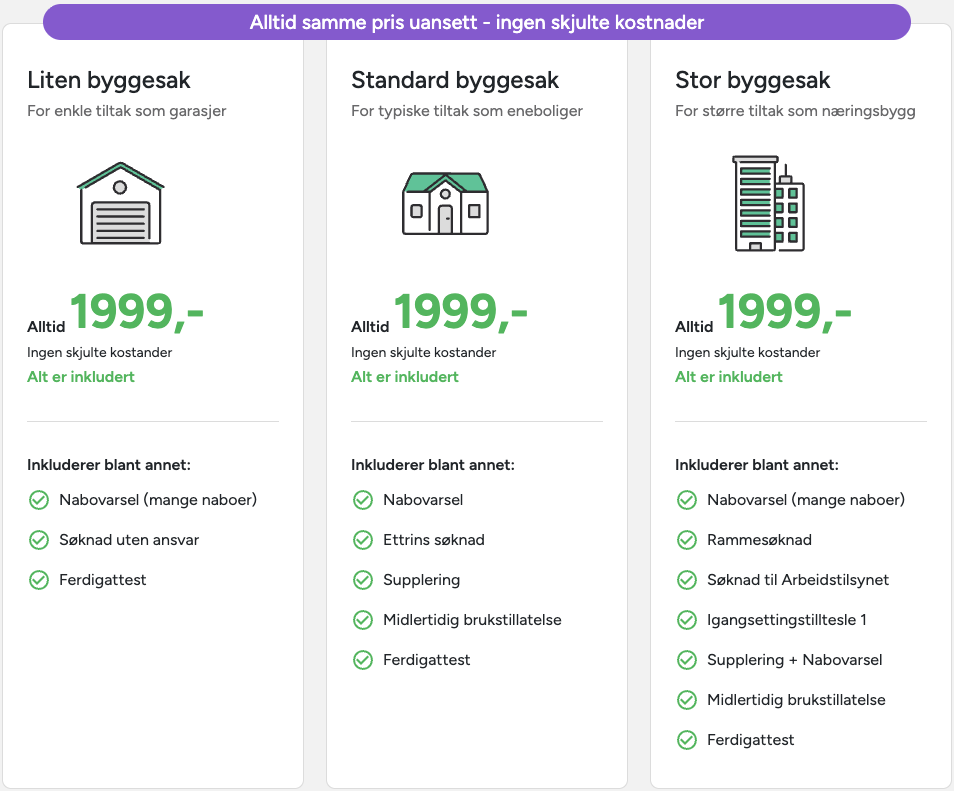The width and height of the screenshot is (954, 791).
Task: Click 'Alt er inkludert' in Standard byggesak card
Action: click(405, 377)
